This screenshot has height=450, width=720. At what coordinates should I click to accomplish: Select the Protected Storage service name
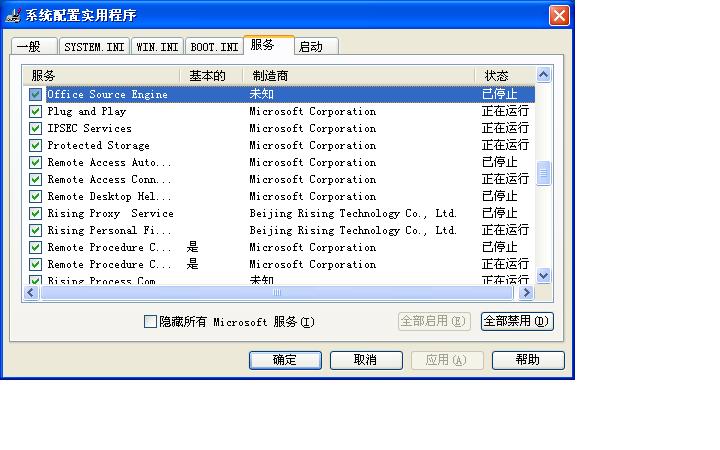tap(98, 146)
